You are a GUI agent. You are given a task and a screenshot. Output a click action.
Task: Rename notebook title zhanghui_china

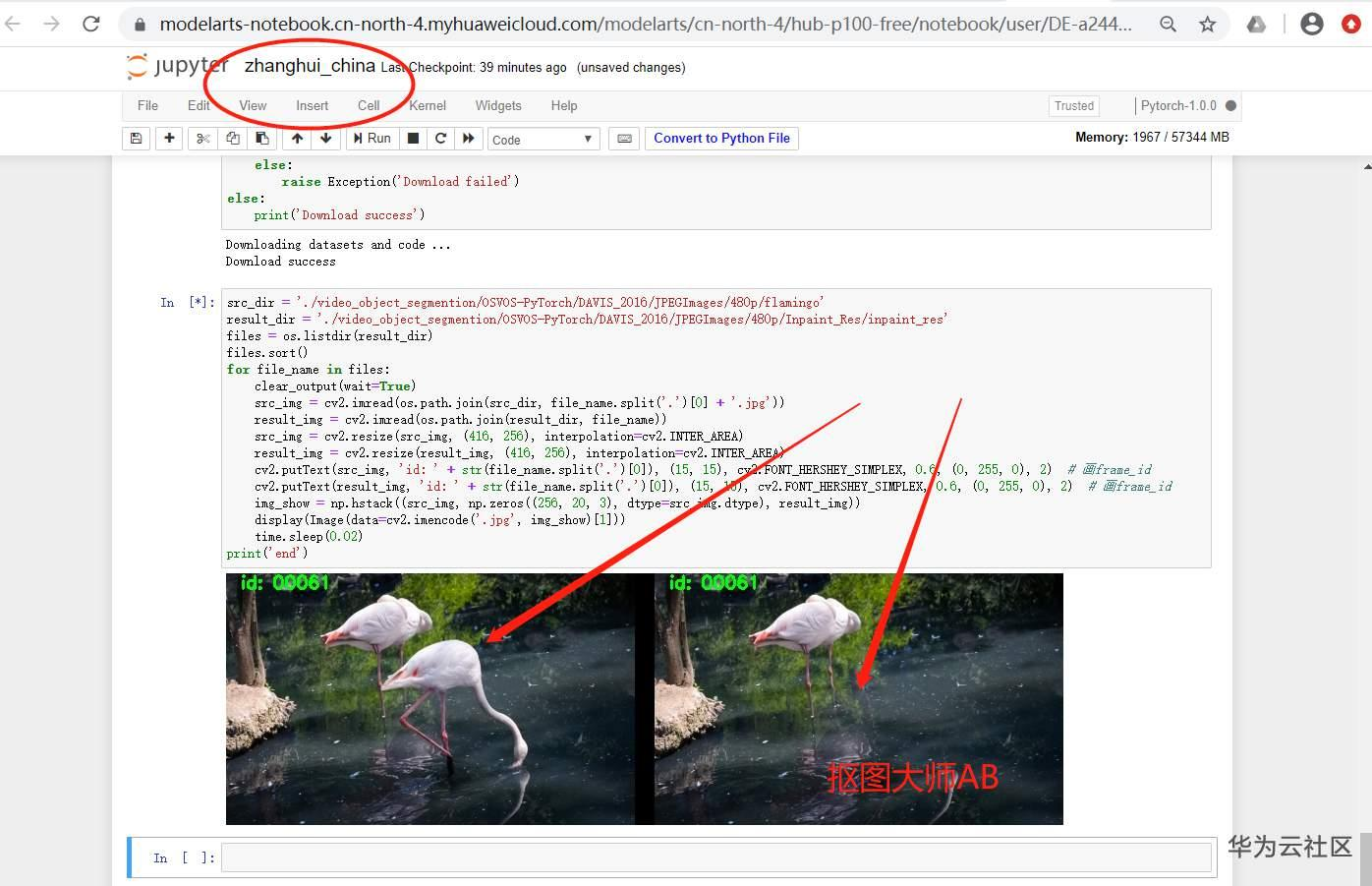(310, 66)
